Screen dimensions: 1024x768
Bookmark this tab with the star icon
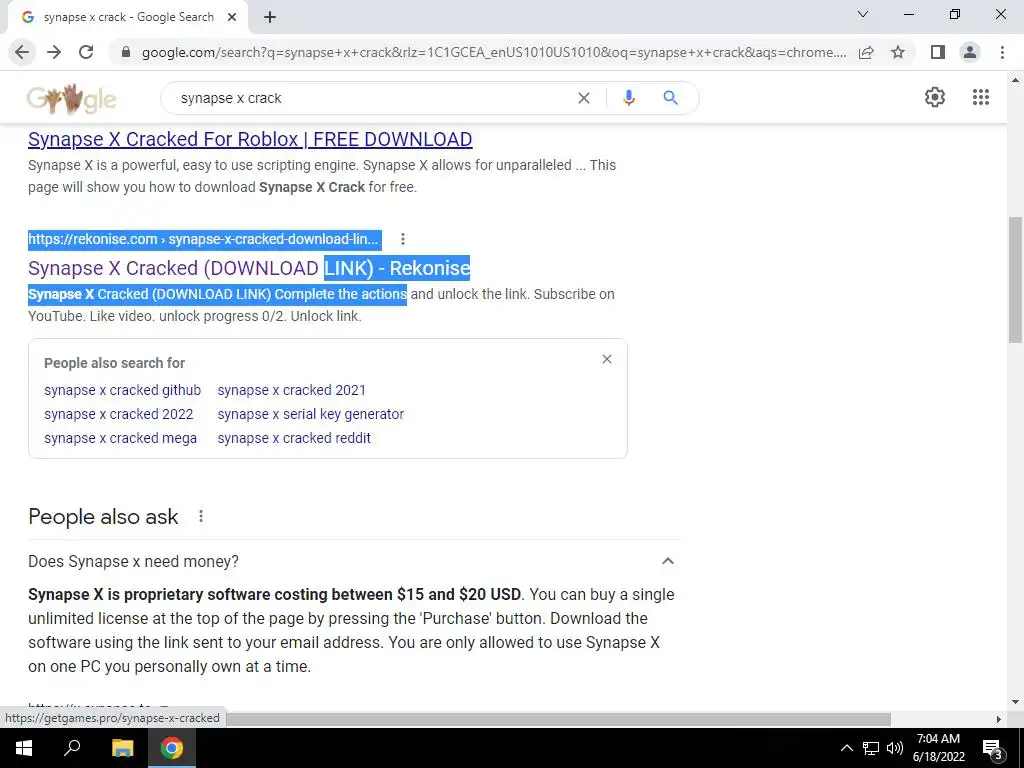tap(898, 52)
